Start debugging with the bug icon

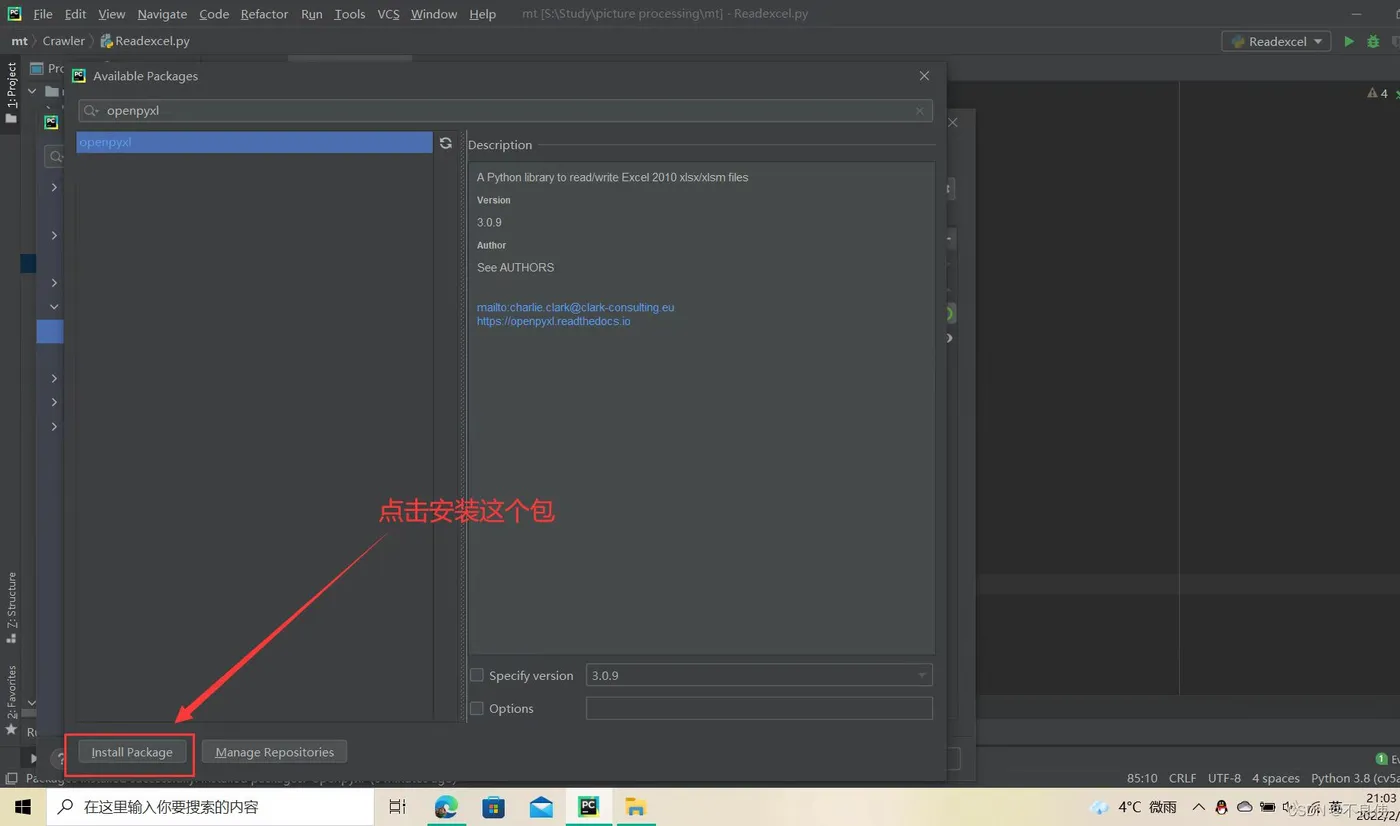[x=1373, y=41]
